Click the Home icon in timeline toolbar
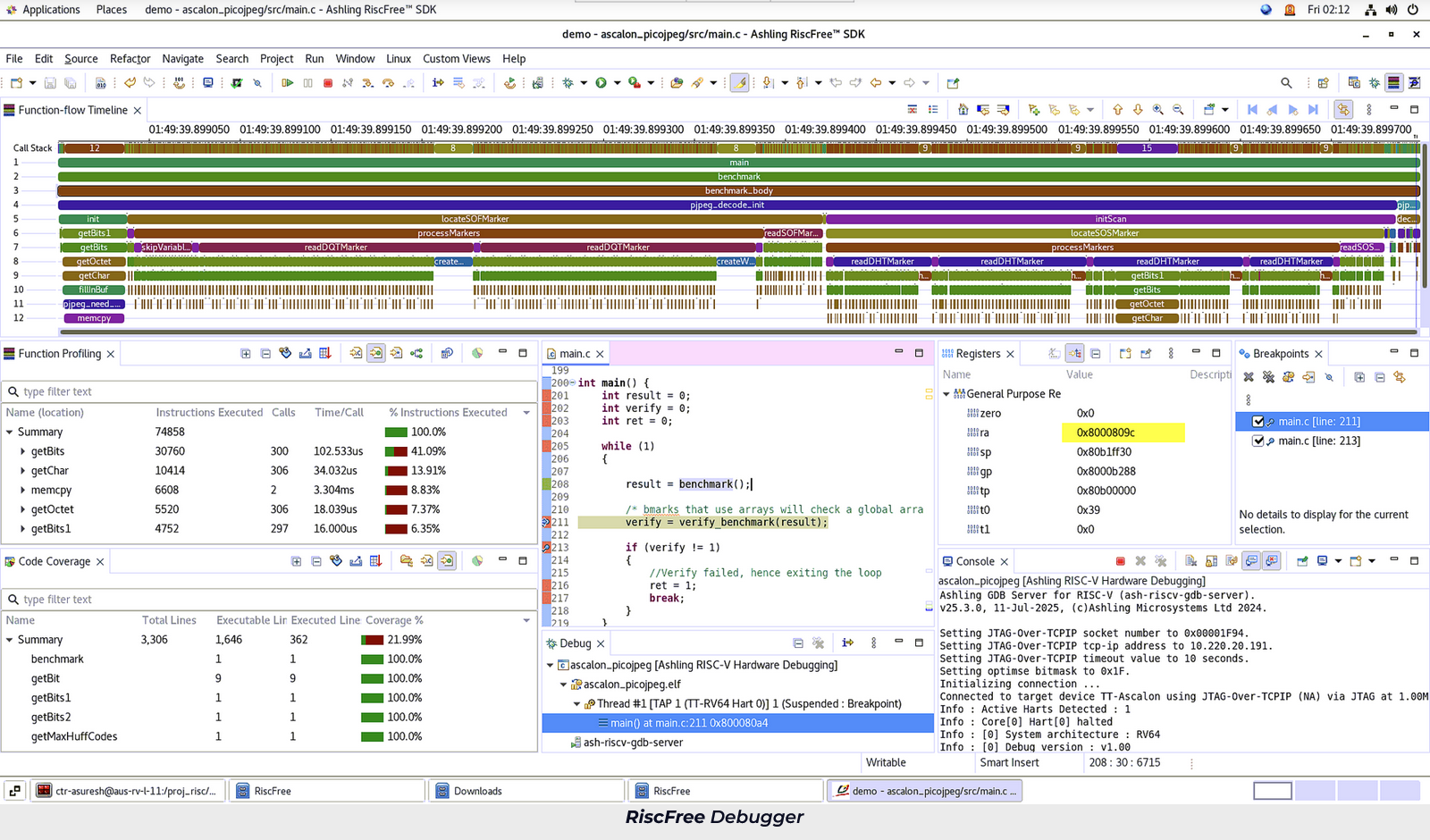The image size is (1430, 840). [x=963, y=109]
